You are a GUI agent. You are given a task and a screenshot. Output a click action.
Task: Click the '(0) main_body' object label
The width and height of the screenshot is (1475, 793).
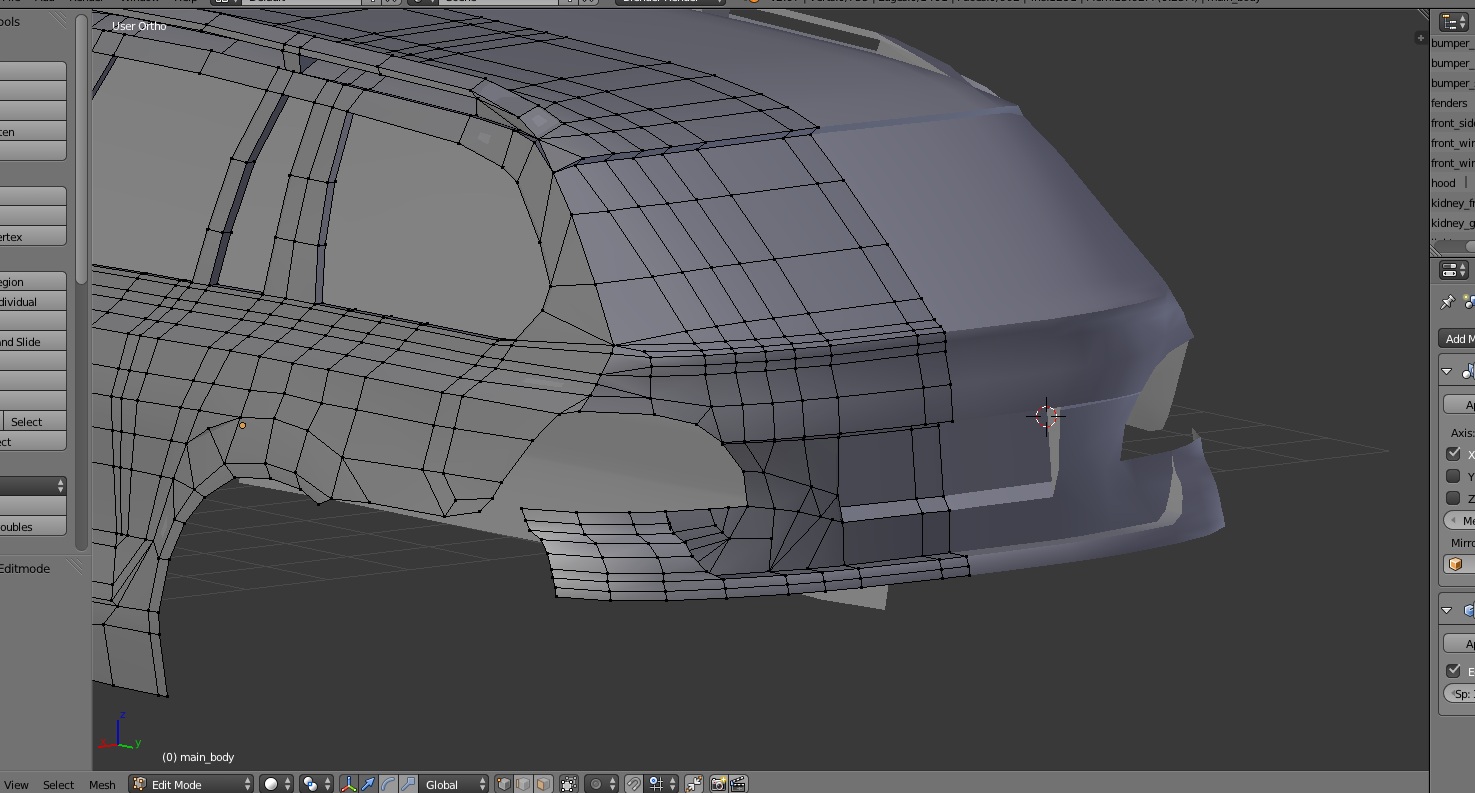(198, 757)
